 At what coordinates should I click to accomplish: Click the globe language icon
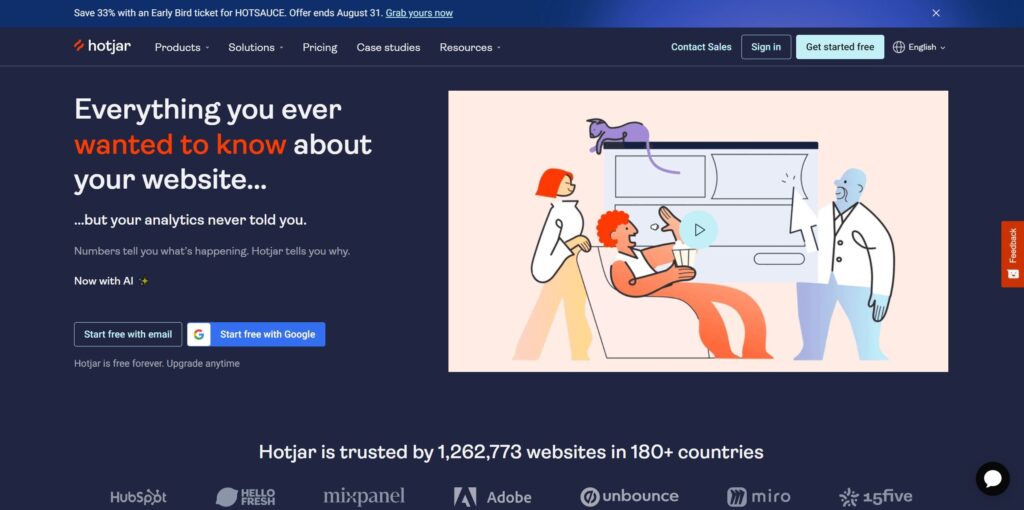[898, 47]
